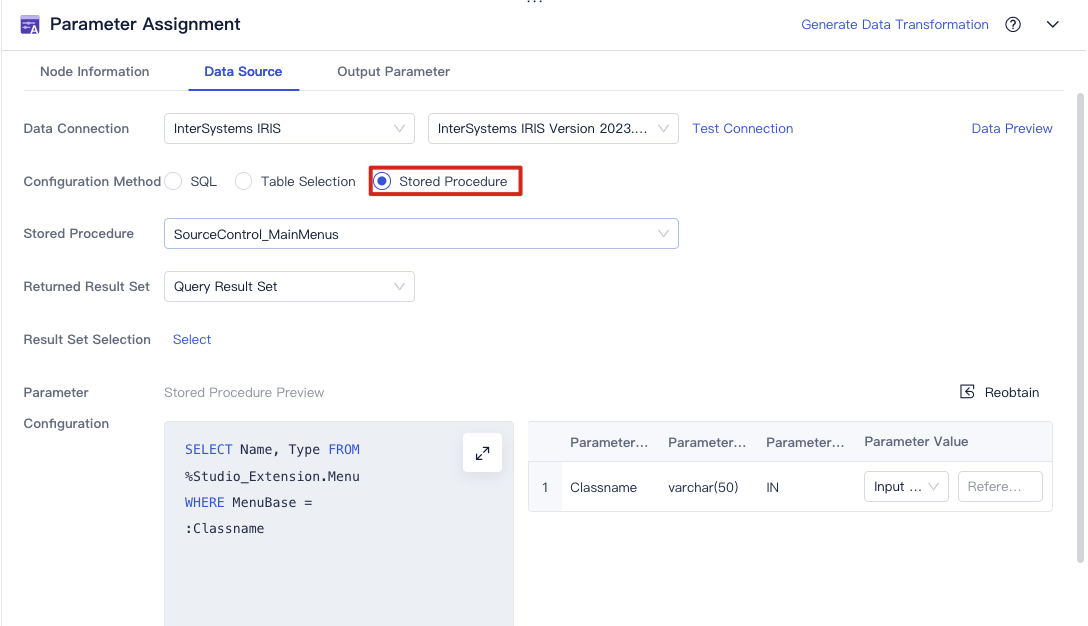Click the vertical scrollbar on the right
This screenshot has height=626, width=1088.
1080,326
